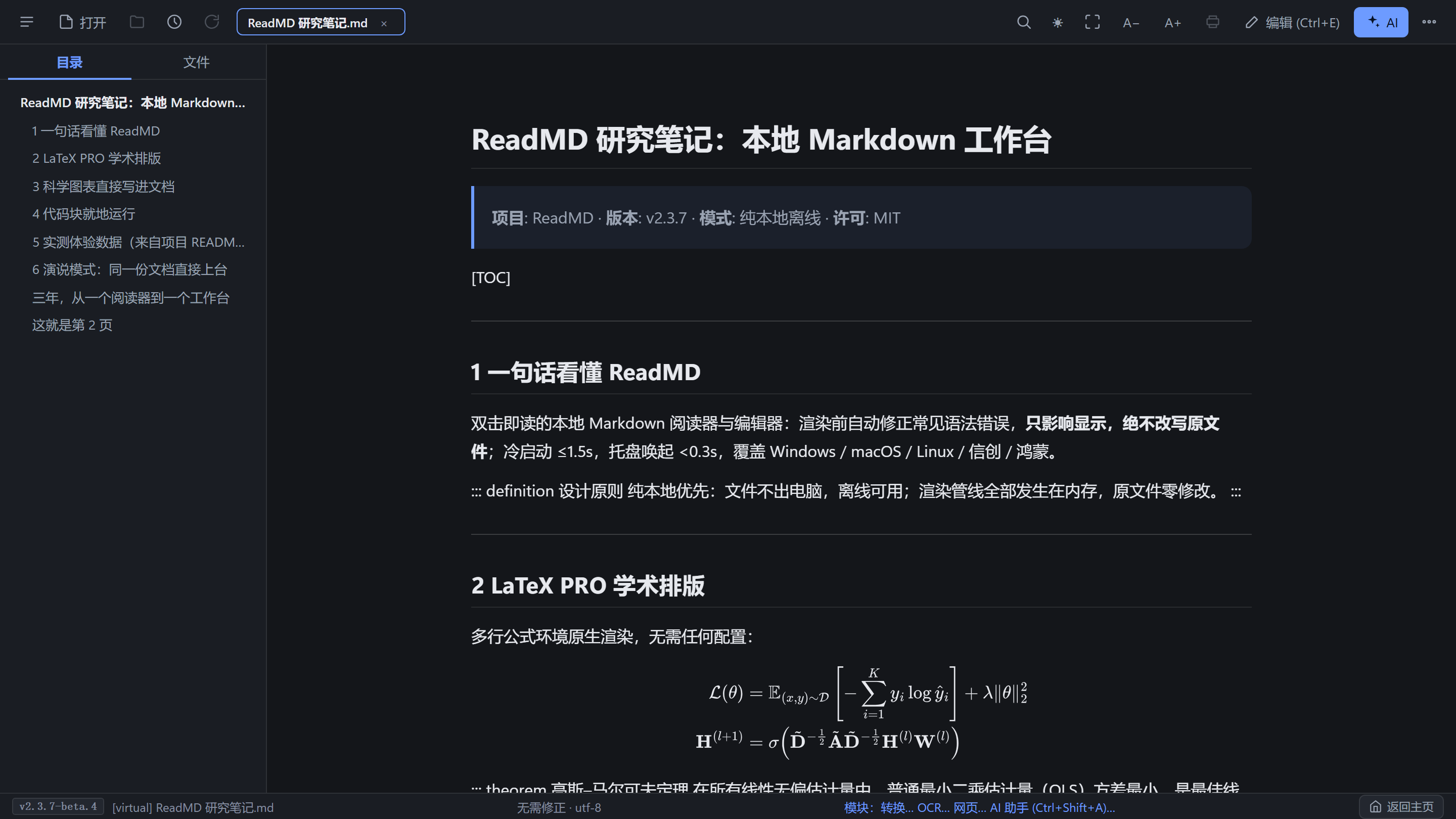
Task: Click the [TOC] text in document
Action: tap(490, 278)
